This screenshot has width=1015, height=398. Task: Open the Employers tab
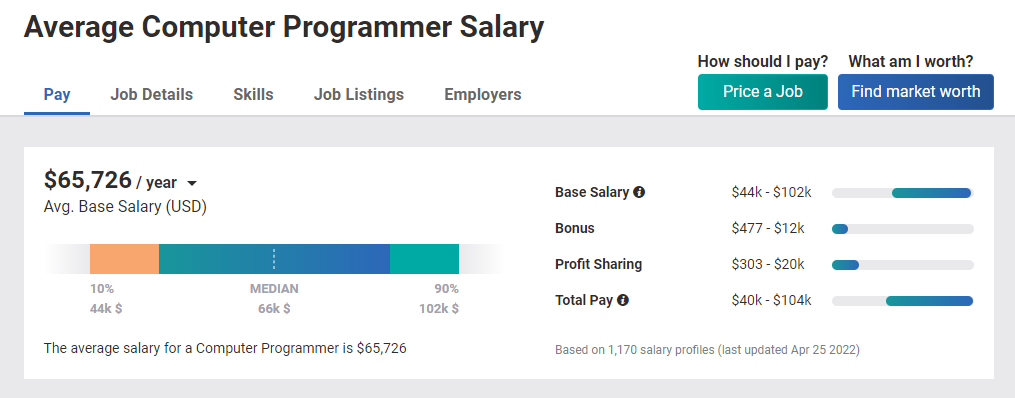pos(482,94)
